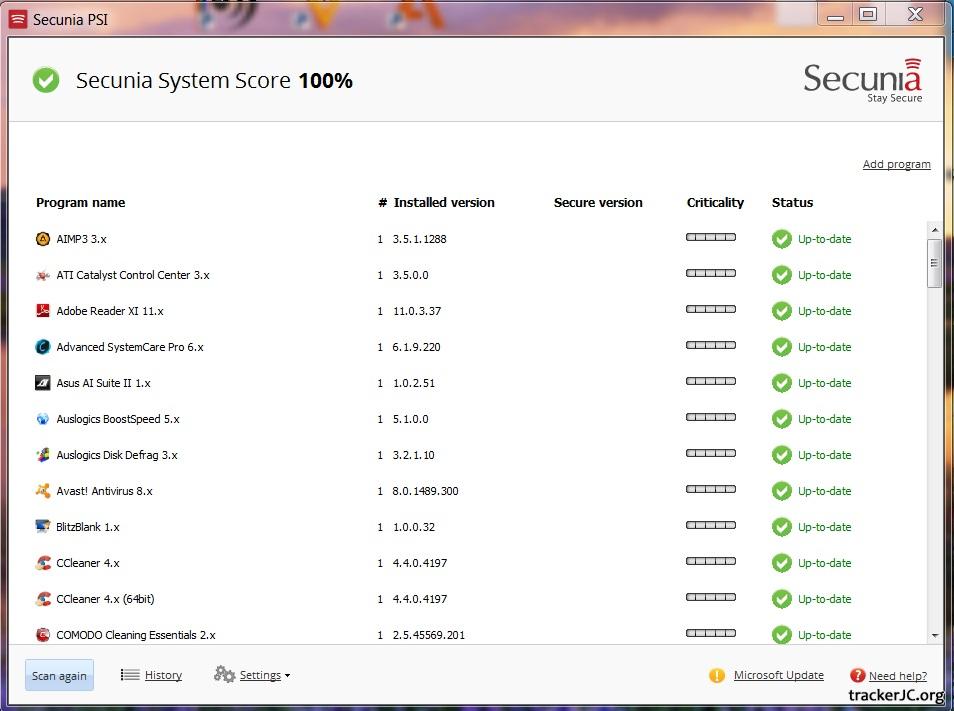Select the Advanced SystemCare Pro icon
This screenshot has height=711, width=954.
[x=43, y=347]
